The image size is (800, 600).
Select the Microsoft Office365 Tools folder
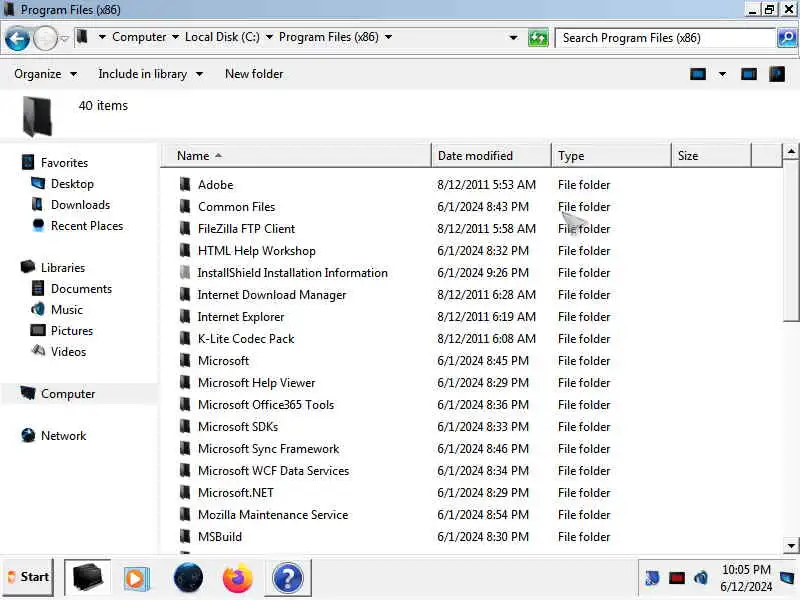pyautogui.click(x=265, y=405)
